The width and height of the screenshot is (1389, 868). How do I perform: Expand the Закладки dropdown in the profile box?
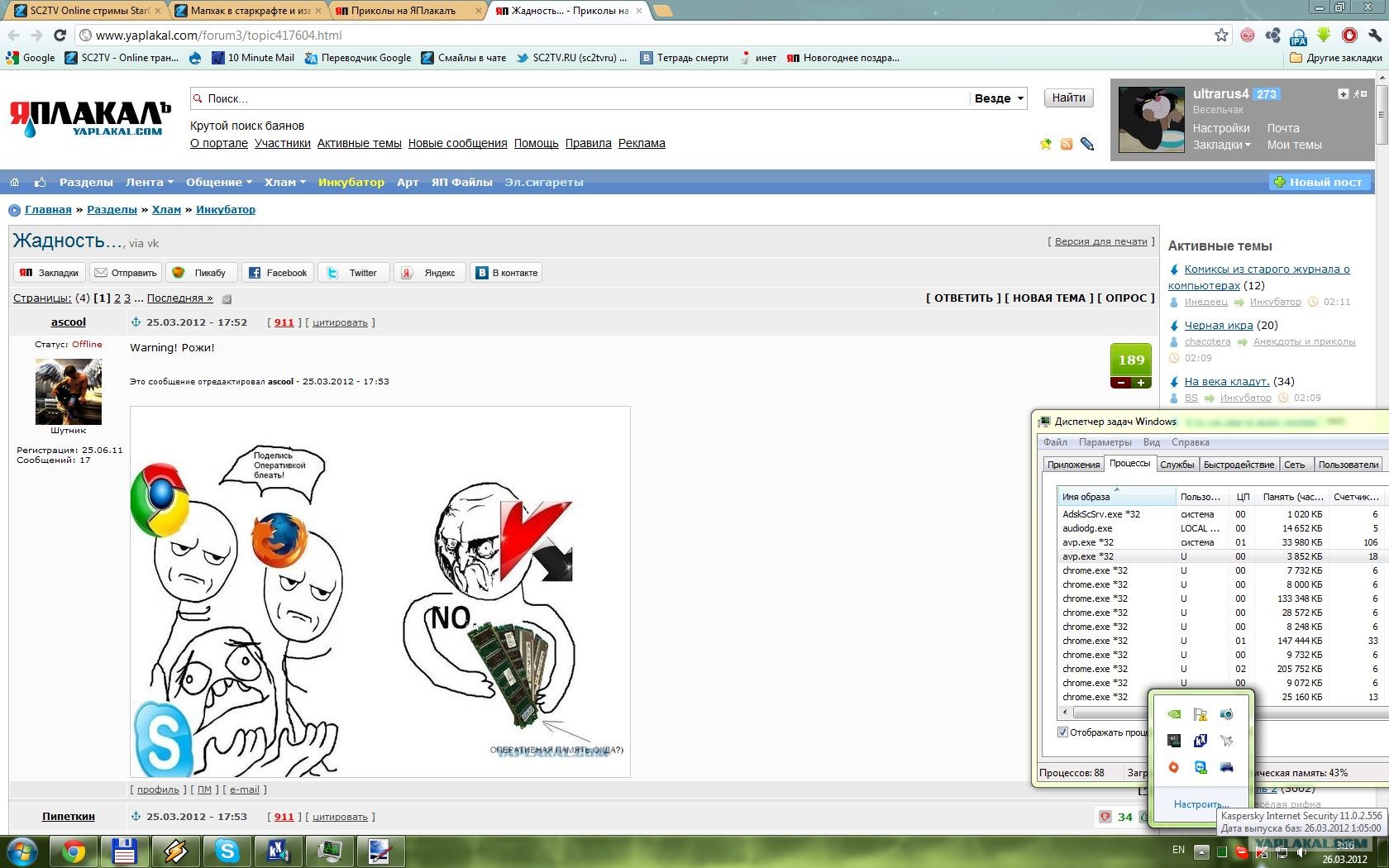coord(1221,145)
